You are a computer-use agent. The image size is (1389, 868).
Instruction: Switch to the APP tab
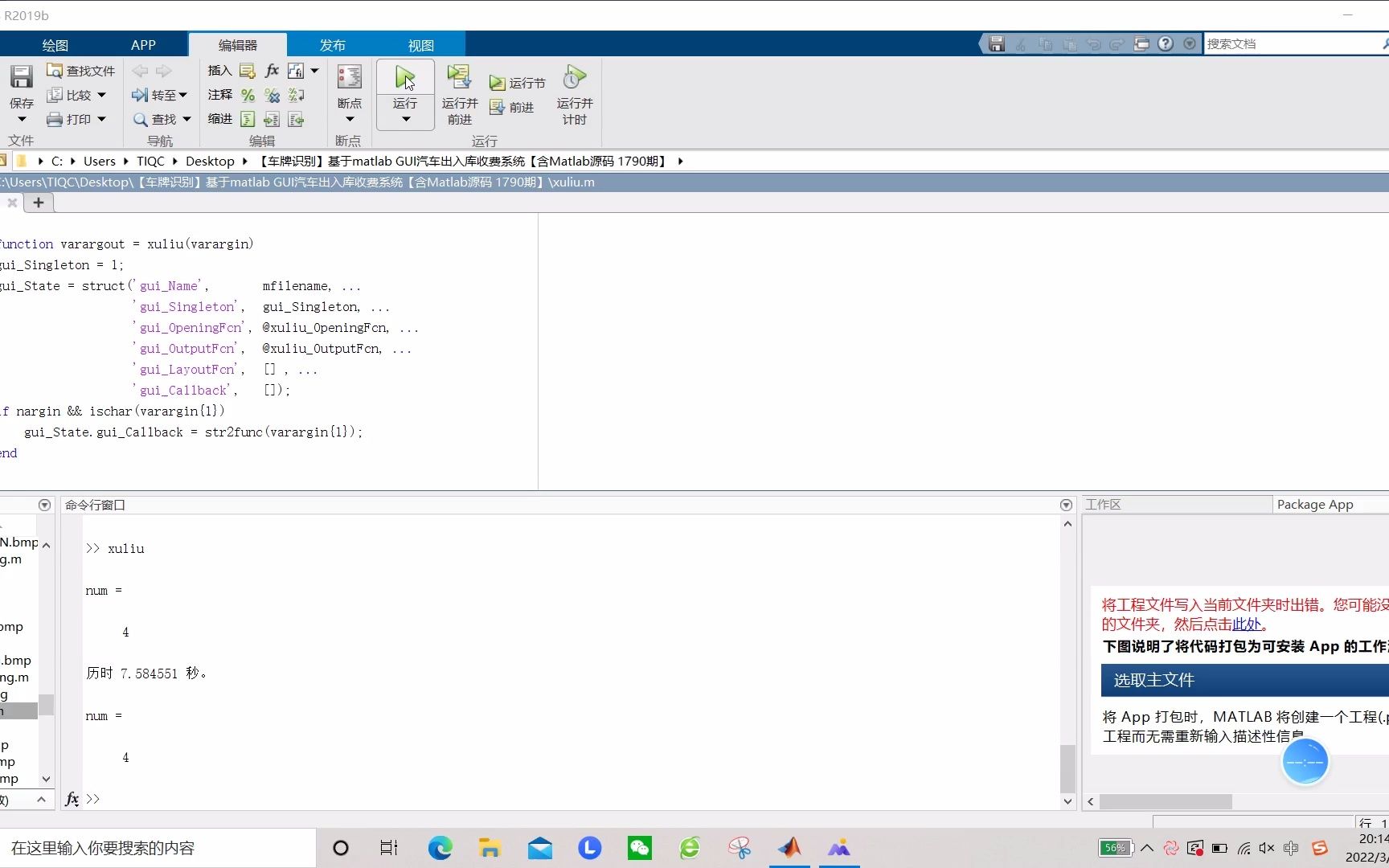click(143, 45)
